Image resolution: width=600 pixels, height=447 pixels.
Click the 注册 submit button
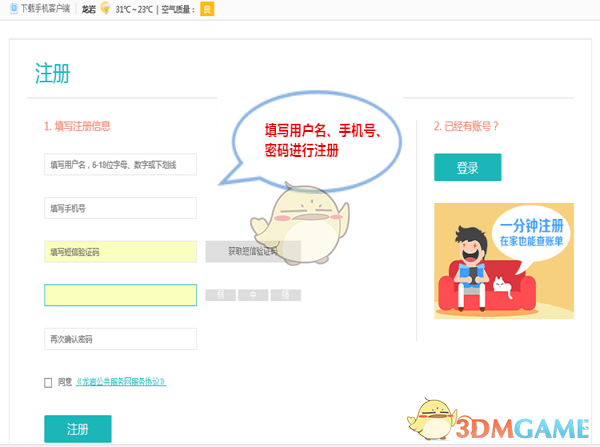coord(78,429)
